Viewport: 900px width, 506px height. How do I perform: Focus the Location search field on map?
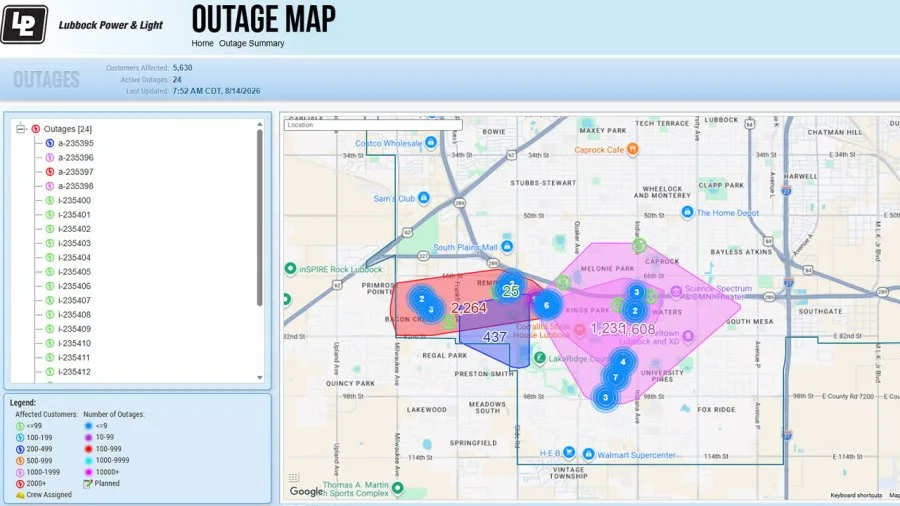(373, 124)
